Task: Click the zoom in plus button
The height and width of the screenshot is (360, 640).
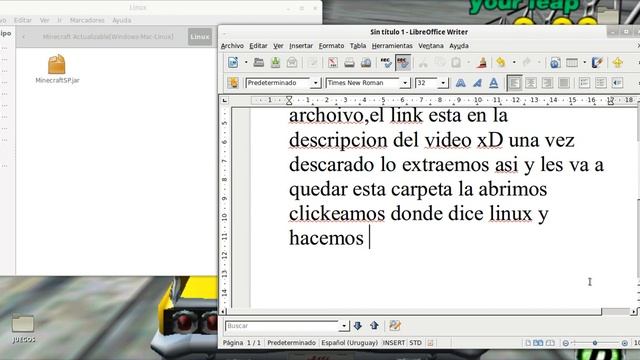Action: (x=624, y=343)
